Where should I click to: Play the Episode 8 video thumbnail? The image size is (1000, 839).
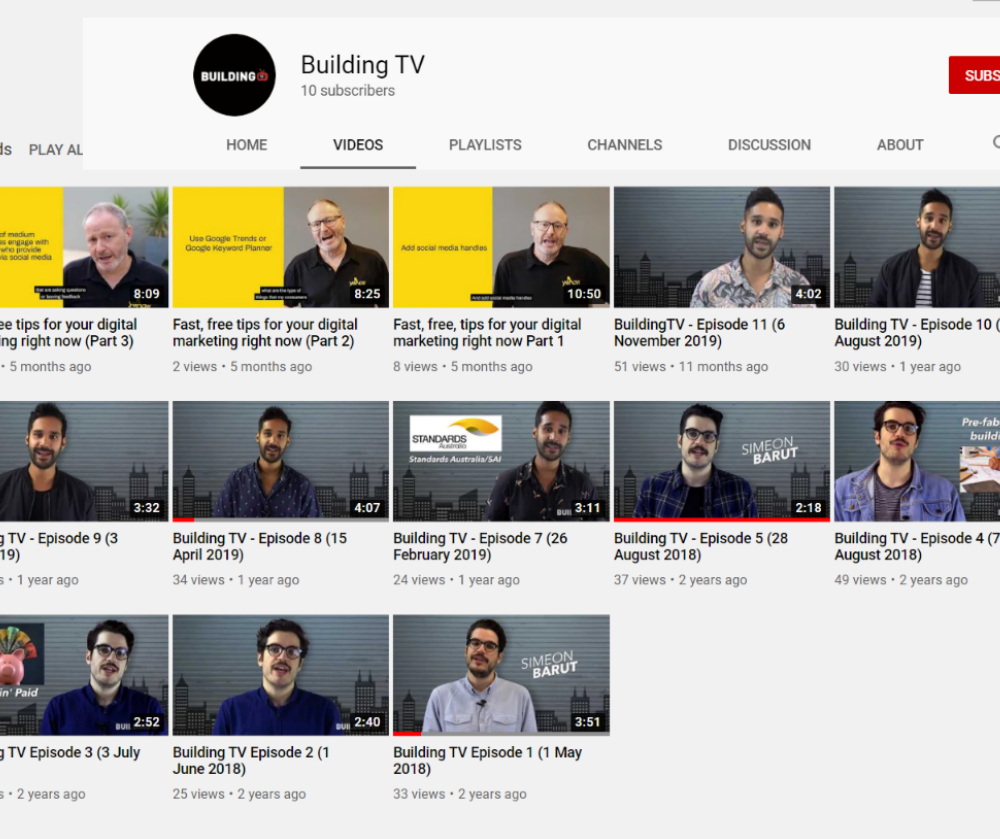click(281, 461)
